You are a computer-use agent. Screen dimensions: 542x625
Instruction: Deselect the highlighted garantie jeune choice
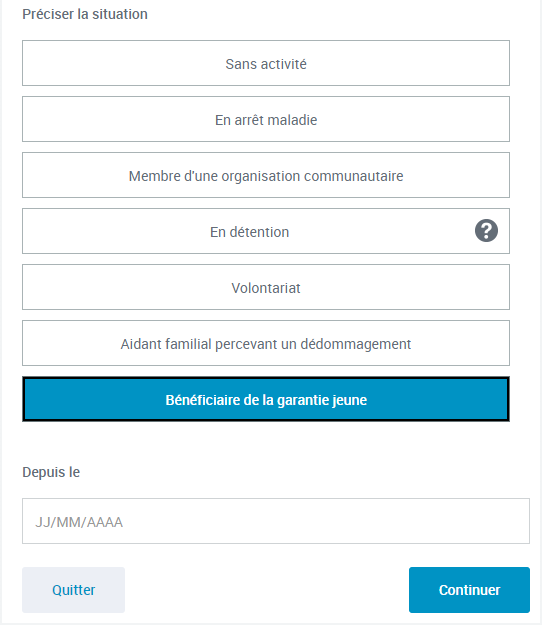coord(266,399)
